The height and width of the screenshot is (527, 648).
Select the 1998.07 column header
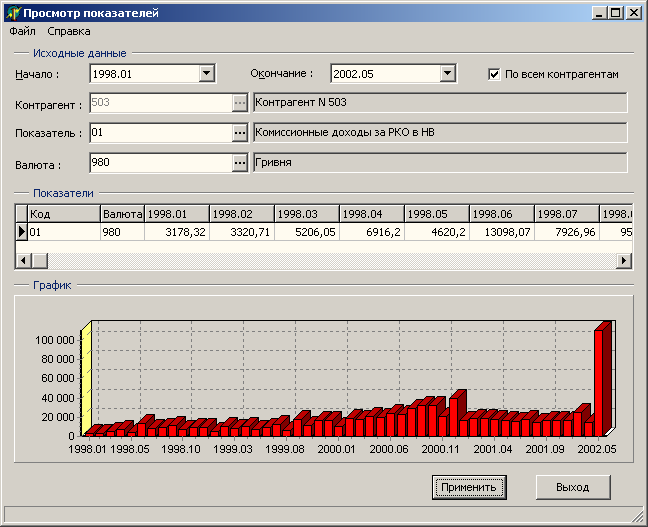[567, 214]
